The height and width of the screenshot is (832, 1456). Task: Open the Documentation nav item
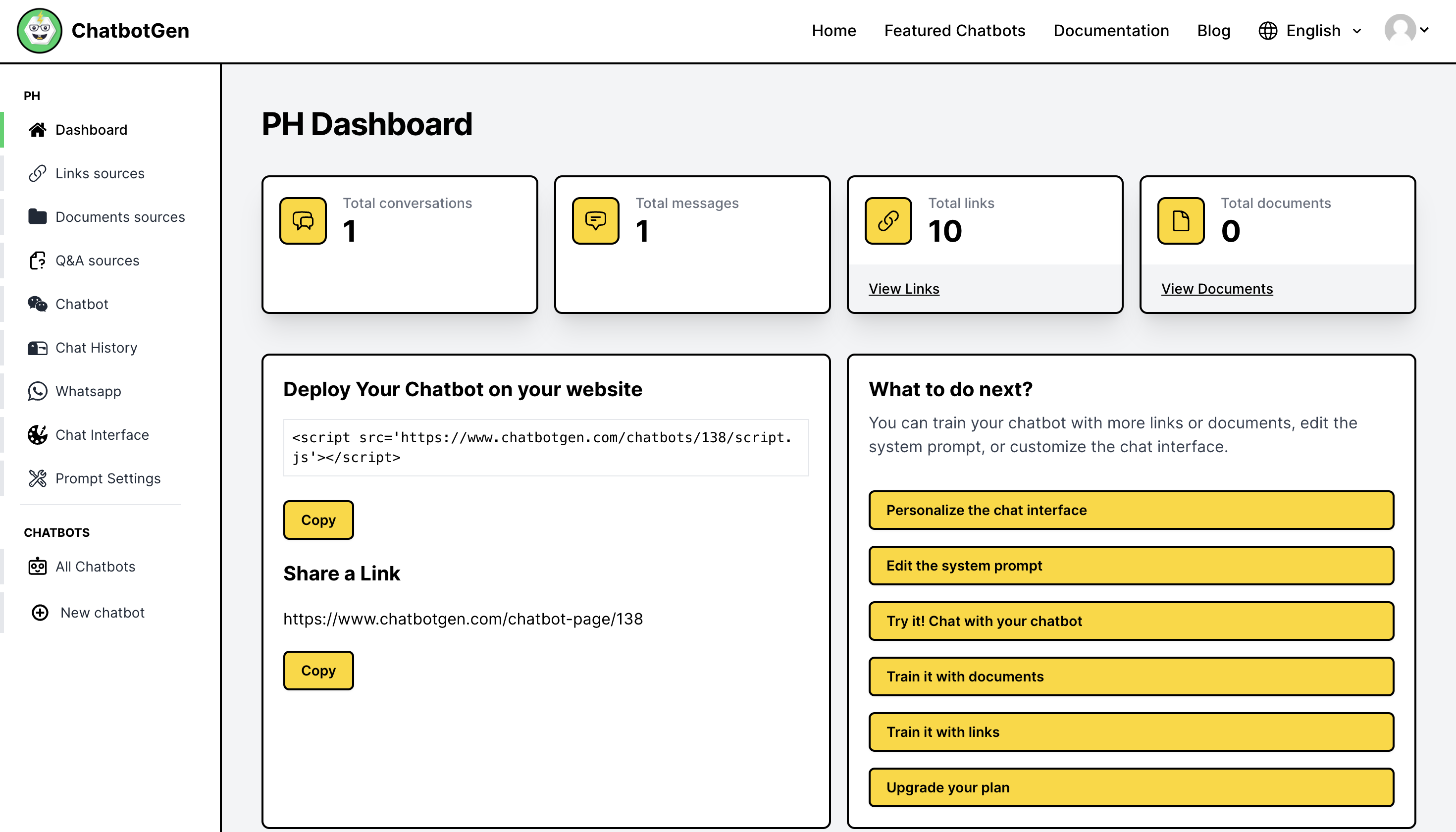(x=1111, y=30)
